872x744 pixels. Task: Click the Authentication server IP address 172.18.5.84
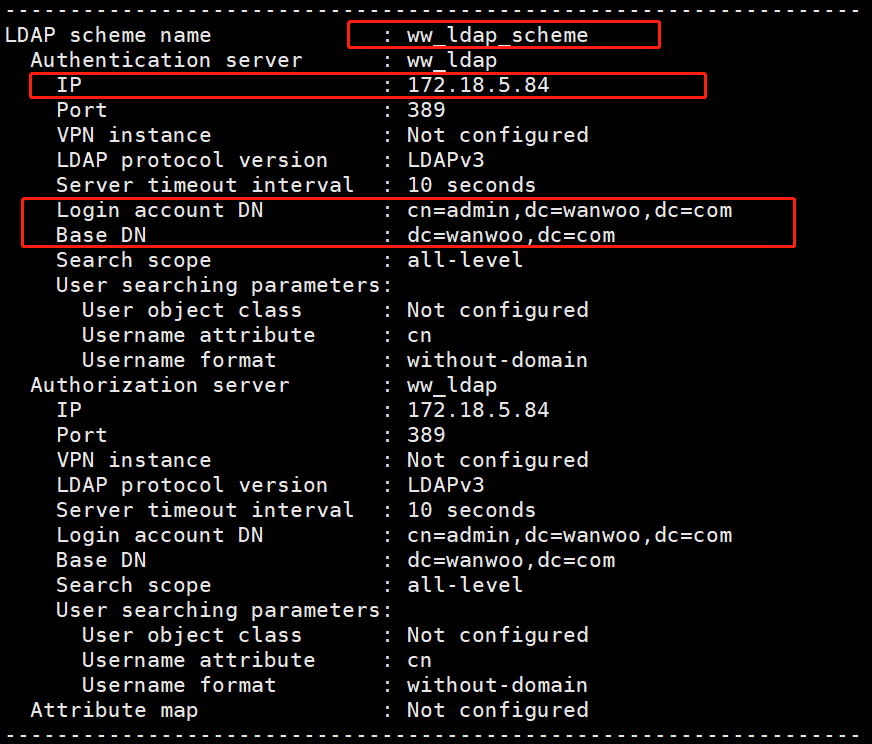(x=478, y=85)
